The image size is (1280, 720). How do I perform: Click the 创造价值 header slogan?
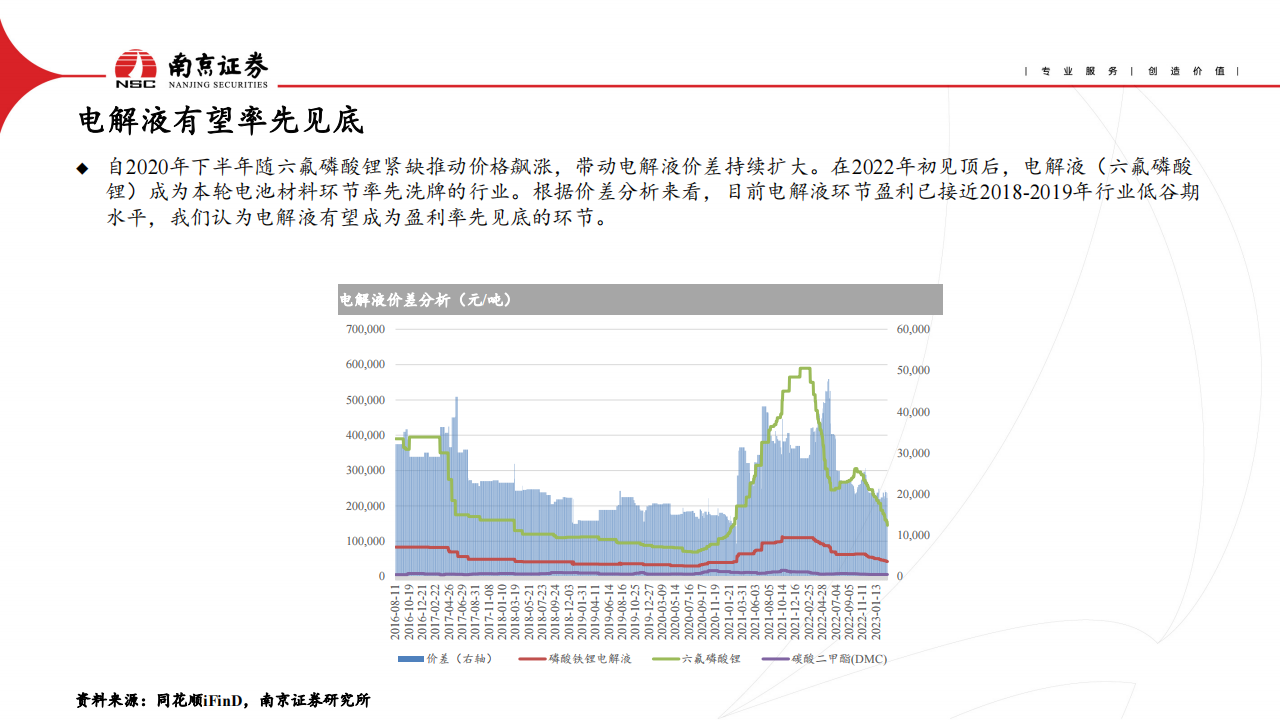coord(1186,71)
